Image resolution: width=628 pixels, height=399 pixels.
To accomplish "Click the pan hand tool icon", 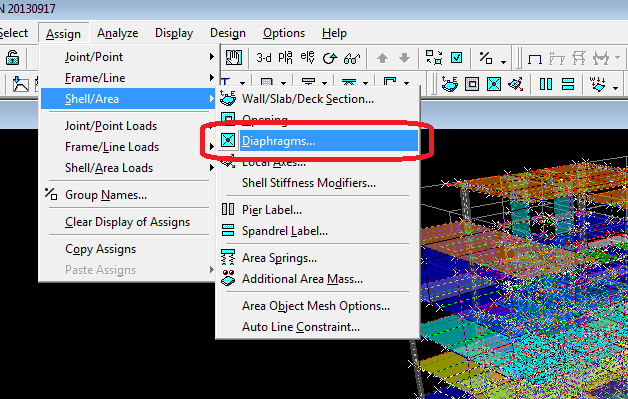I will point(233,58).
